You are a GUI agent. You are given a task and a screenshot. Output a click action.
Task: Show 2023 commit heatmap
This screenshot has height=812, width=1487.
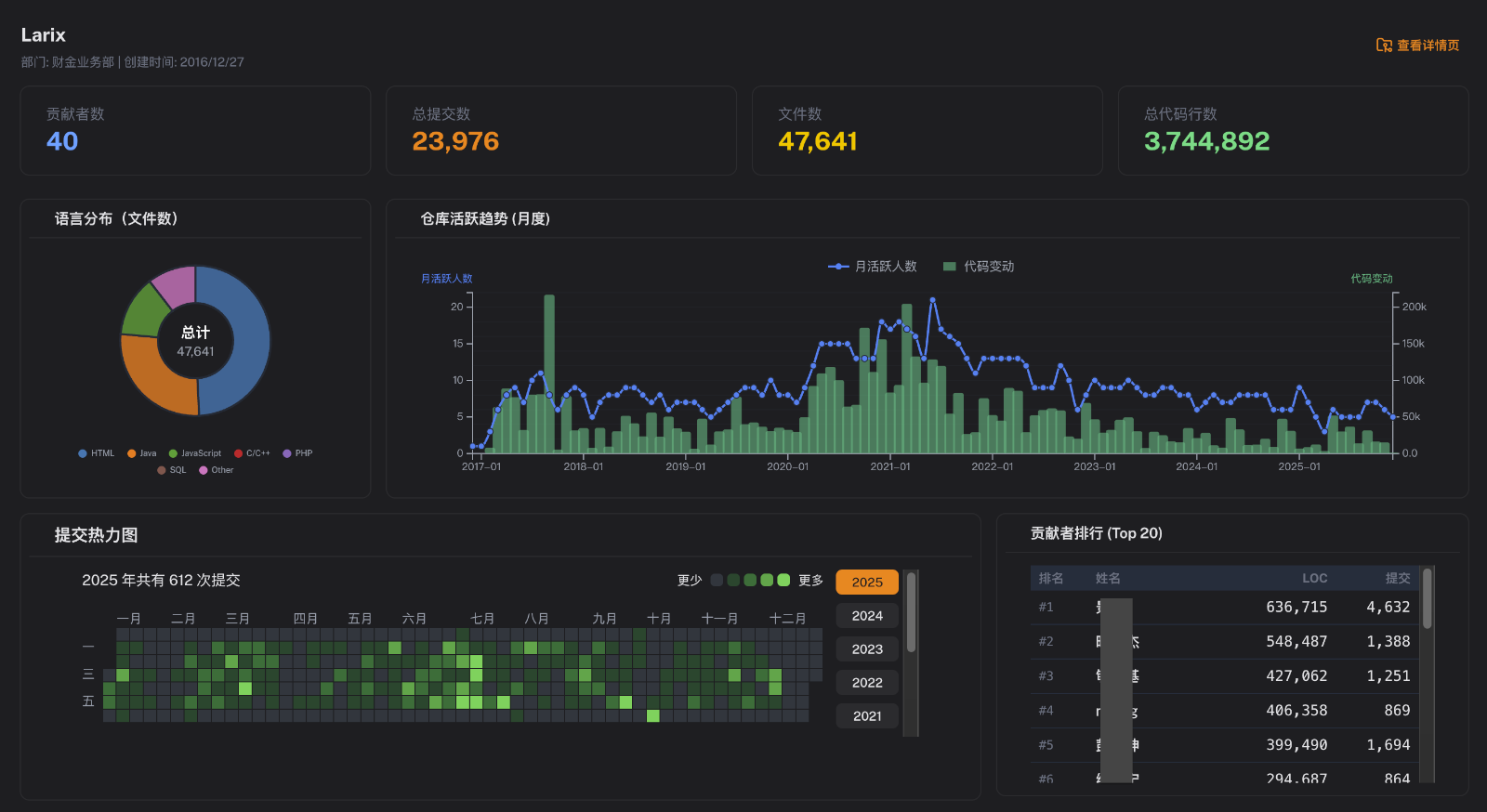(866, 649)
